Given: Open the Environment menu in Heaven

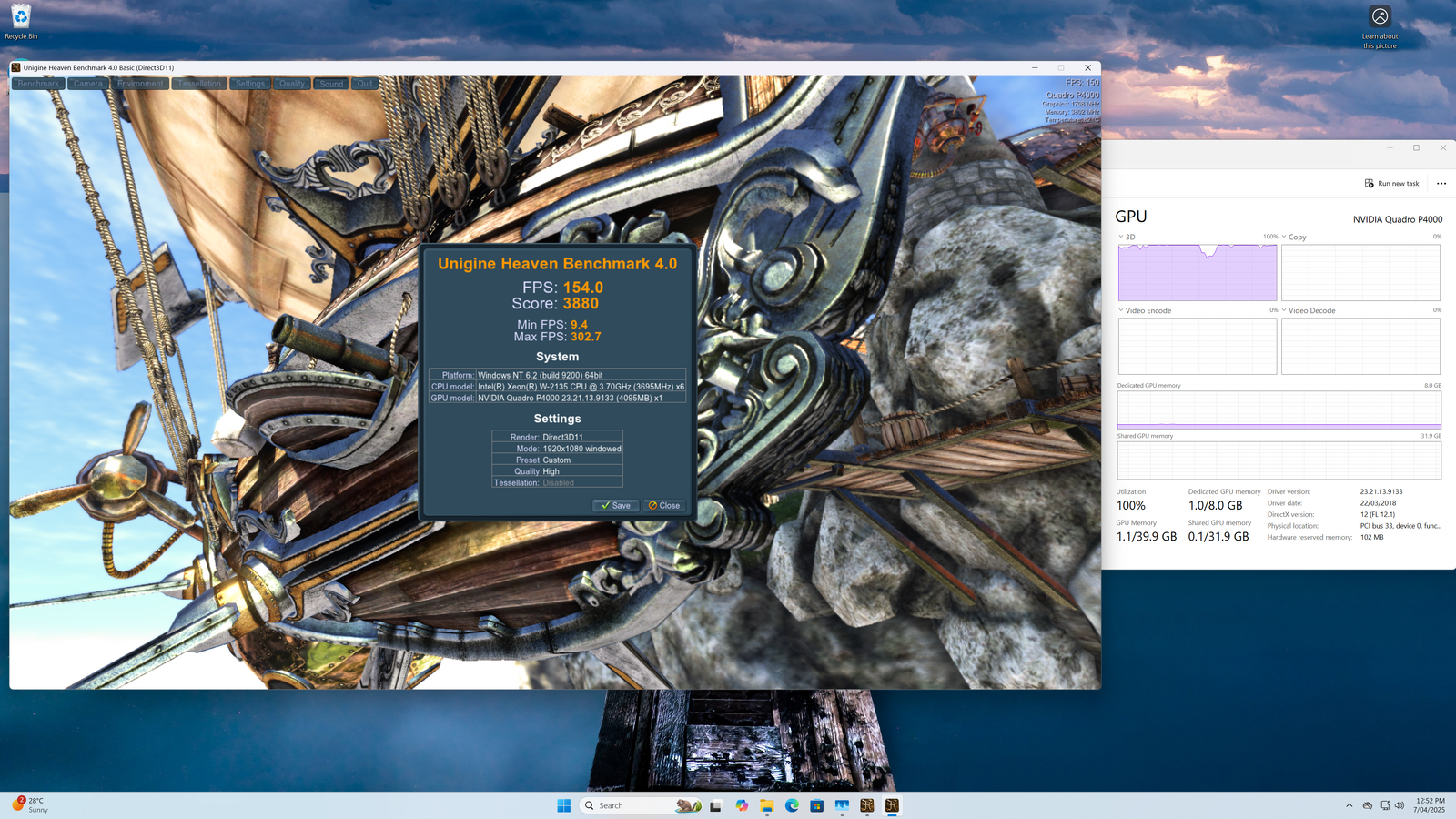Looking at the screenshot, I should (140, 84).
